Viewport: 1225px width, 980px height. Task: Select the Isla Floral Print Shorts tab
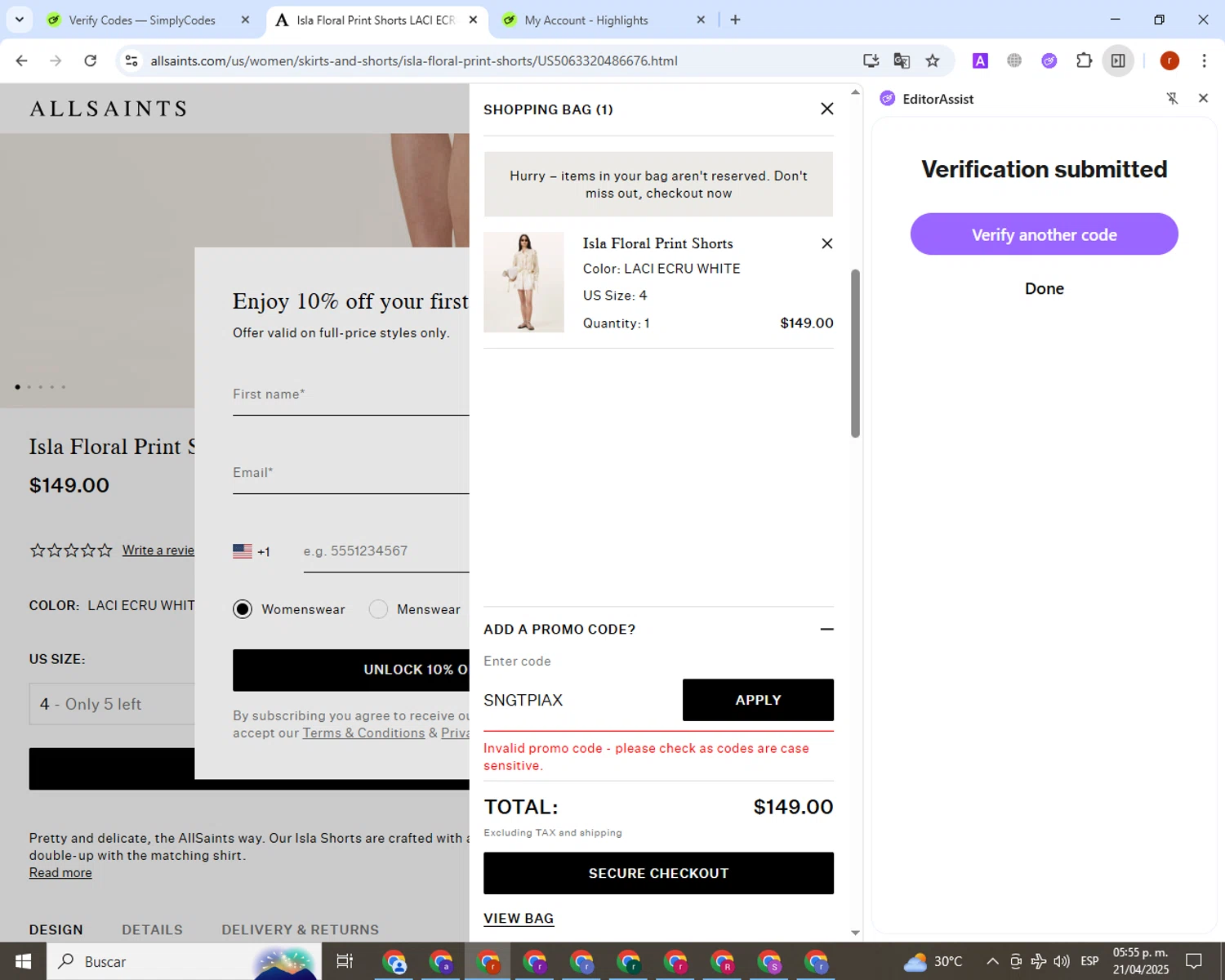375,20
